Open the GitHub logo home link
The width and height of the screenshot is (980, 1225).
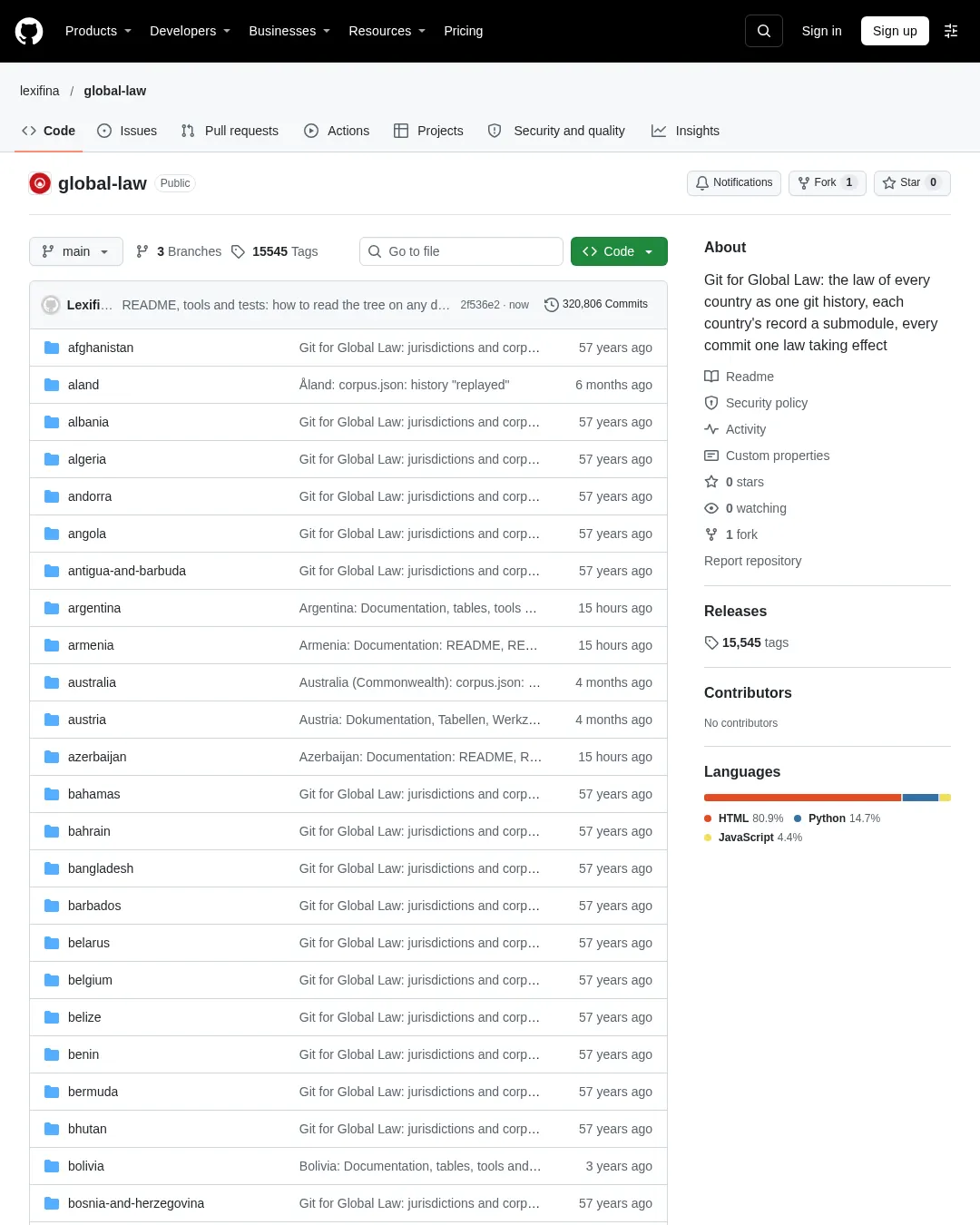29,31
